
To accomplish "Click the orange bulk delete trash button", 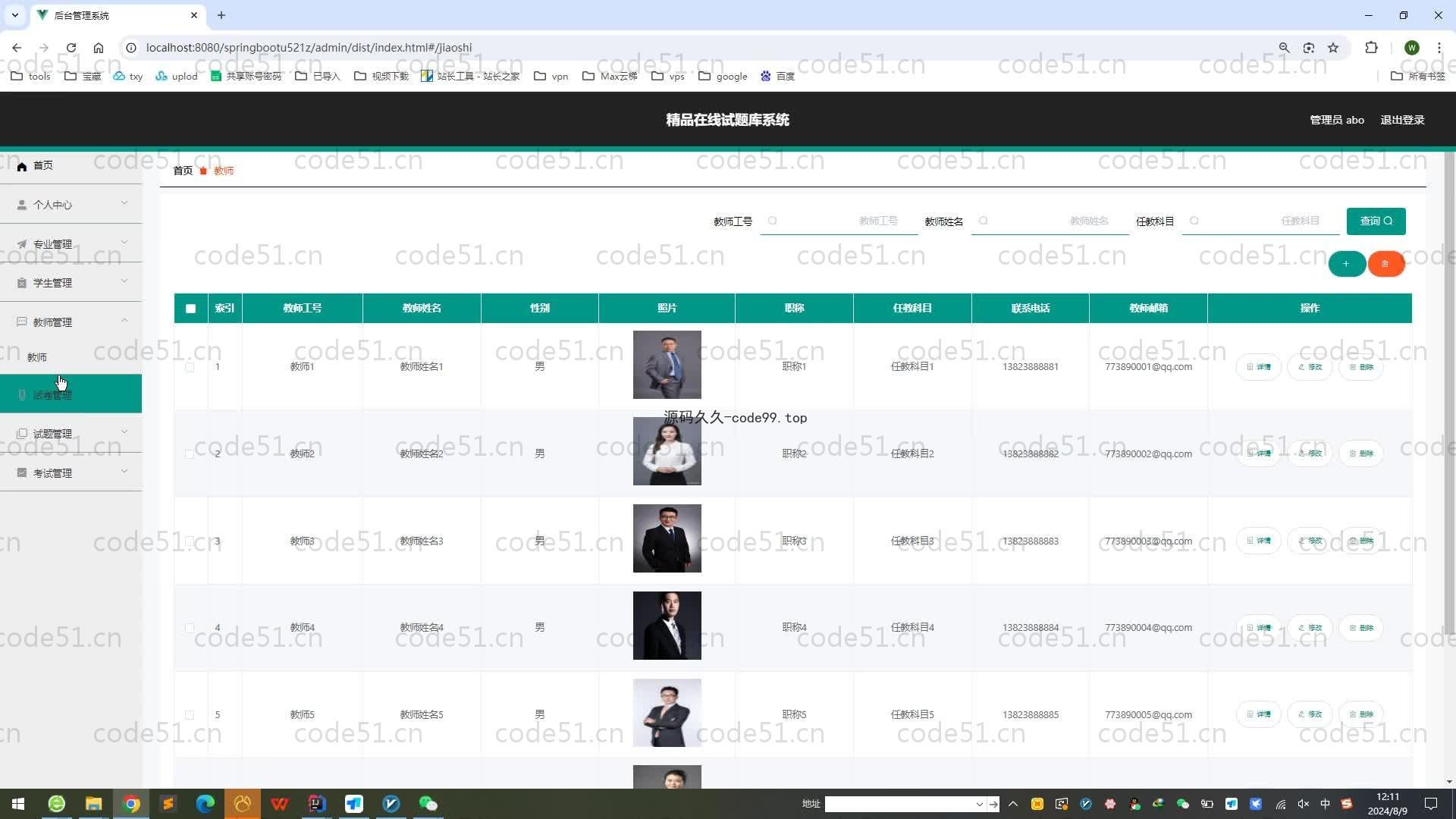I will 1385,264.
